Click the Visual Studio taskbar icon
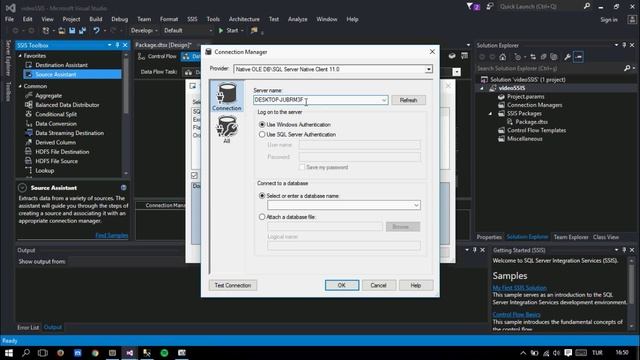The image size is (640, 360). [130, 353]
